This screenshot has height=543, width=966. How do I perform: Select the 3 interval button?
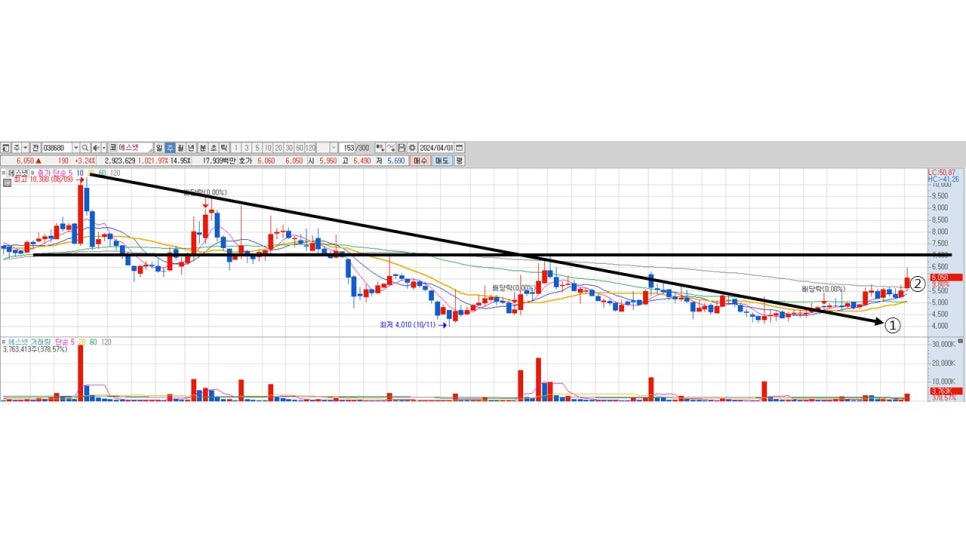coord(246,148)
